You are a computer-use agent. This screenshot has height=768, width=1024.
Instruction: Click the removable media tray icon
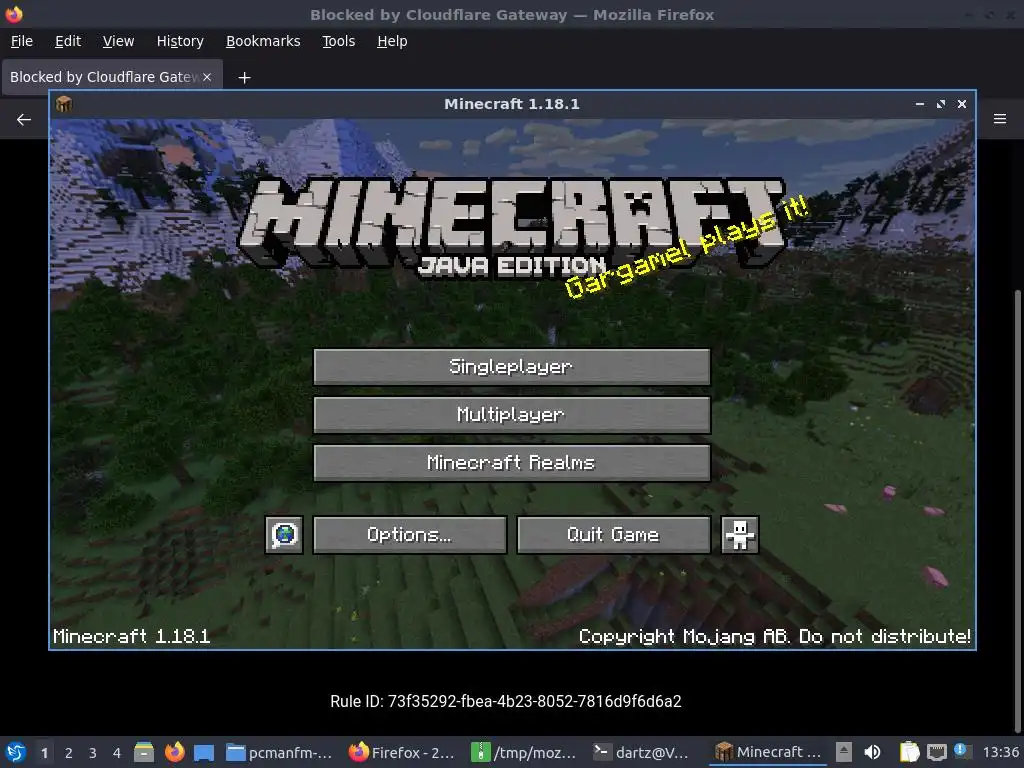844,752
